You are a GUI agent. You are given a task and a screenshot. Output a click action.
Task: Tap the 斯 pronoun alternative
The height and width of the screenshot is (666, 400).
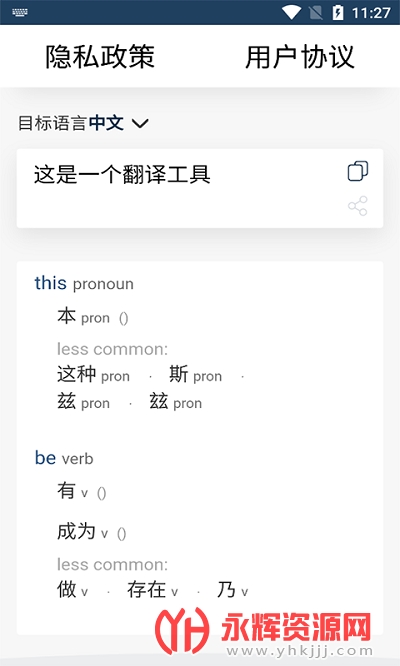[x=178, y=374]
